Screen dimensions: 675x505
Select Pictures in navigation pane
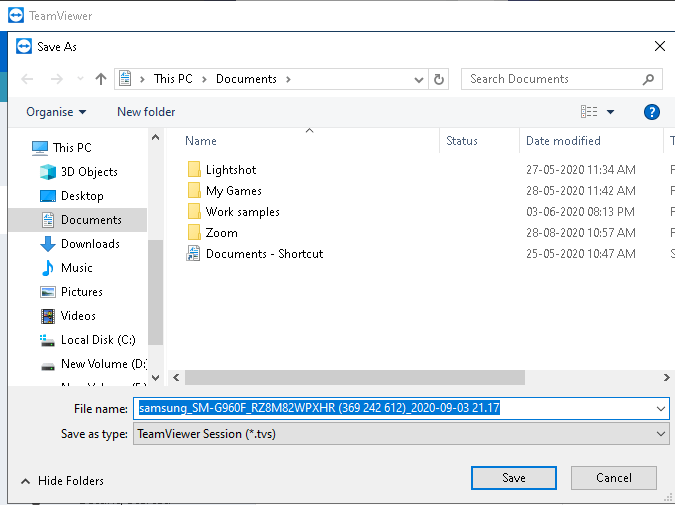pyautogui.click(x=82, y=292)
